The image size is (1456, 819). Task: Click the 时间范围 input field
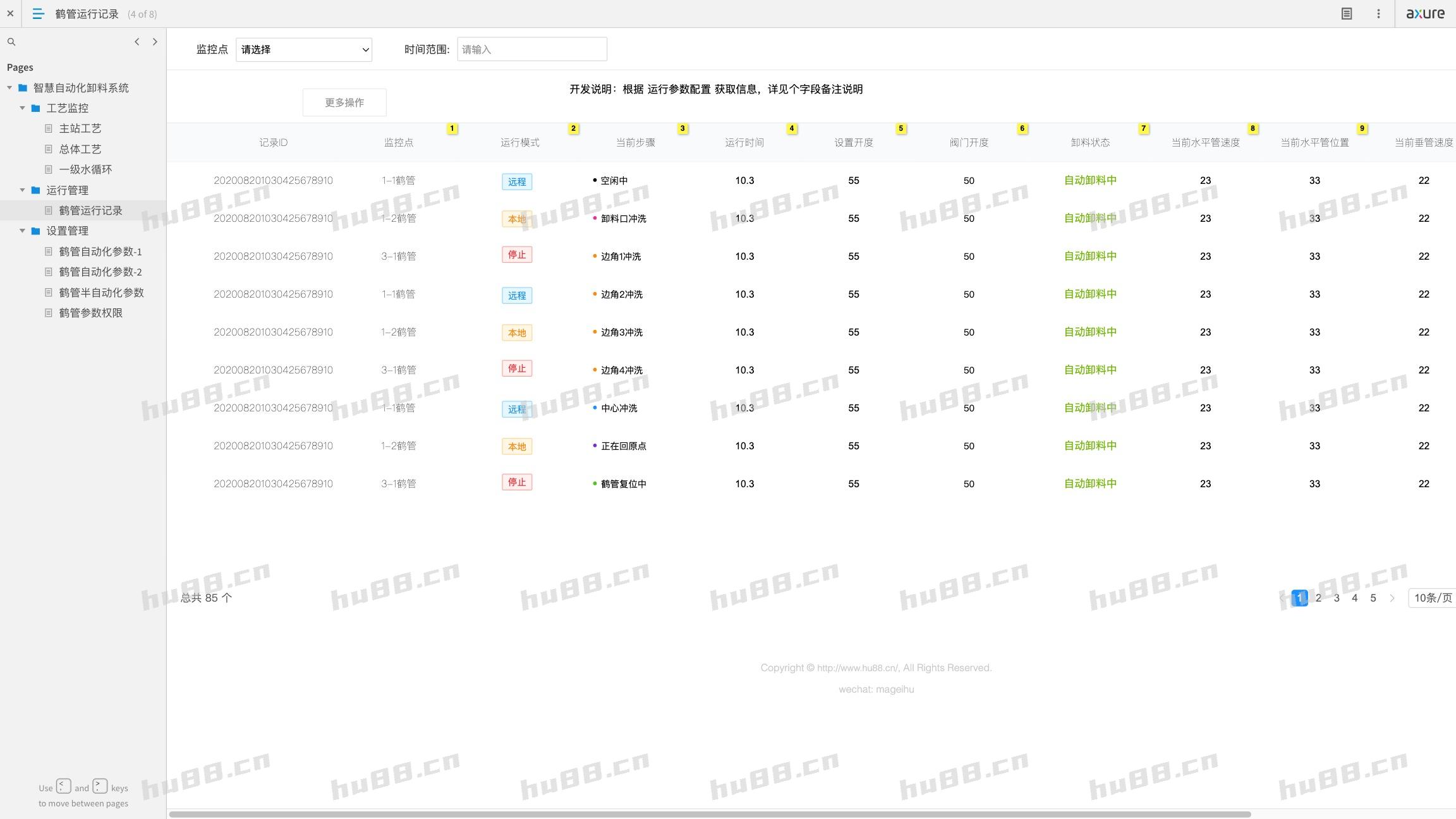[531, 49]
